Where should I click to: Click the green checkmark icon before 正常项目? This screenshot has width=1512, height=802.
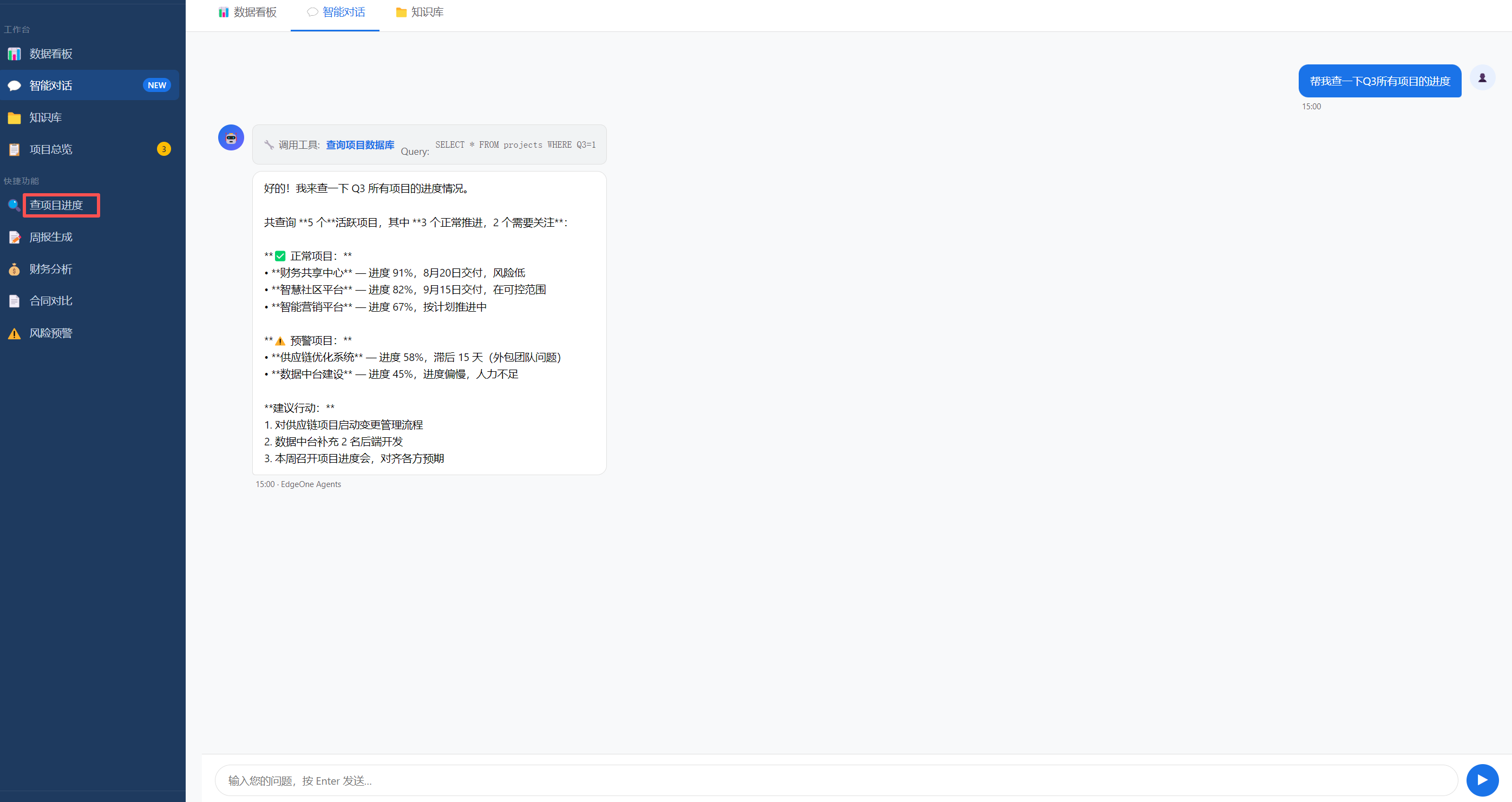click(x=280, y=257)
